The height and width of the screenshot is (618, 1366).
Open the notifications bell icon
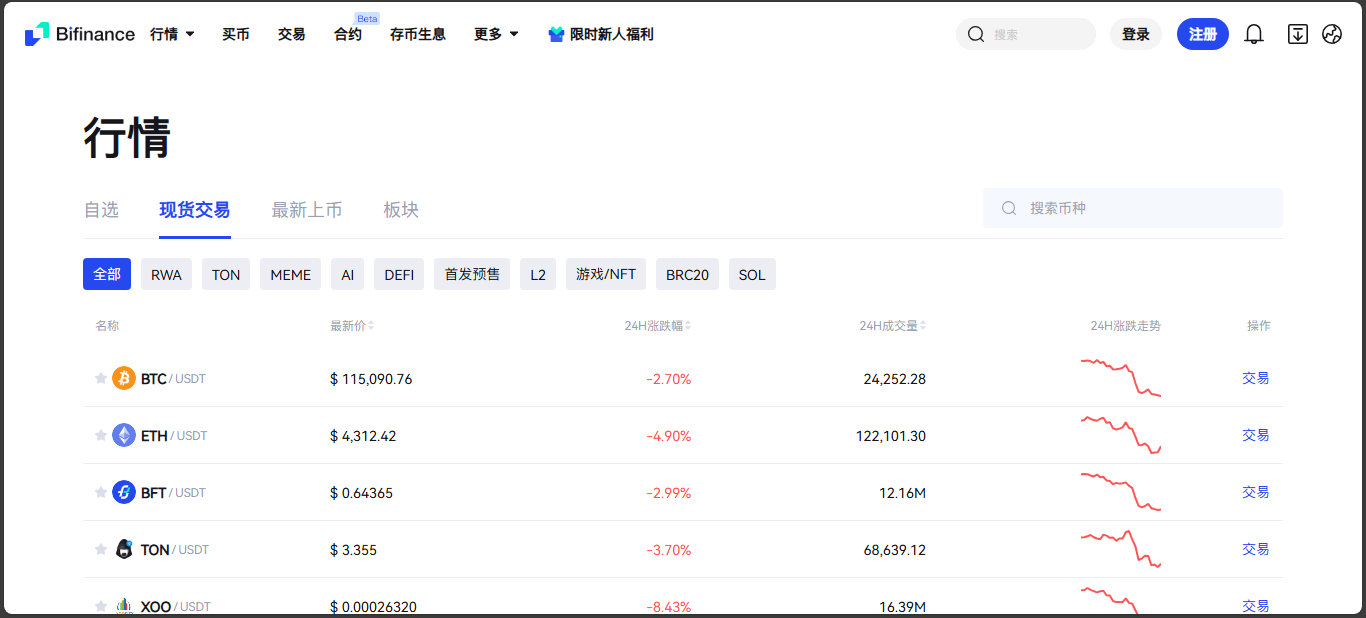(1253, 34)
